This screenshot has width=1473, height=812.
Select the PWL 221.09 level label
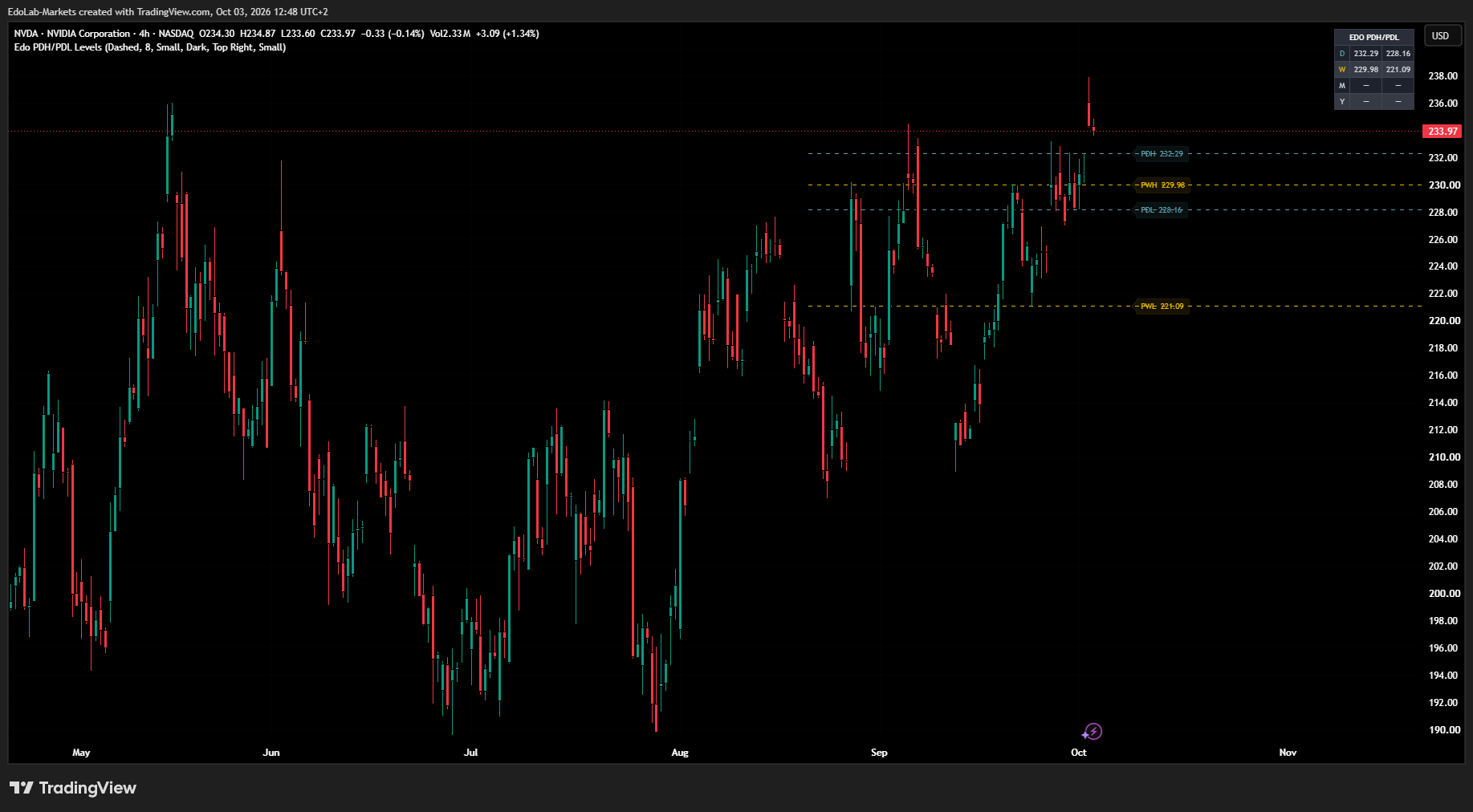[x=1162, y=307]
